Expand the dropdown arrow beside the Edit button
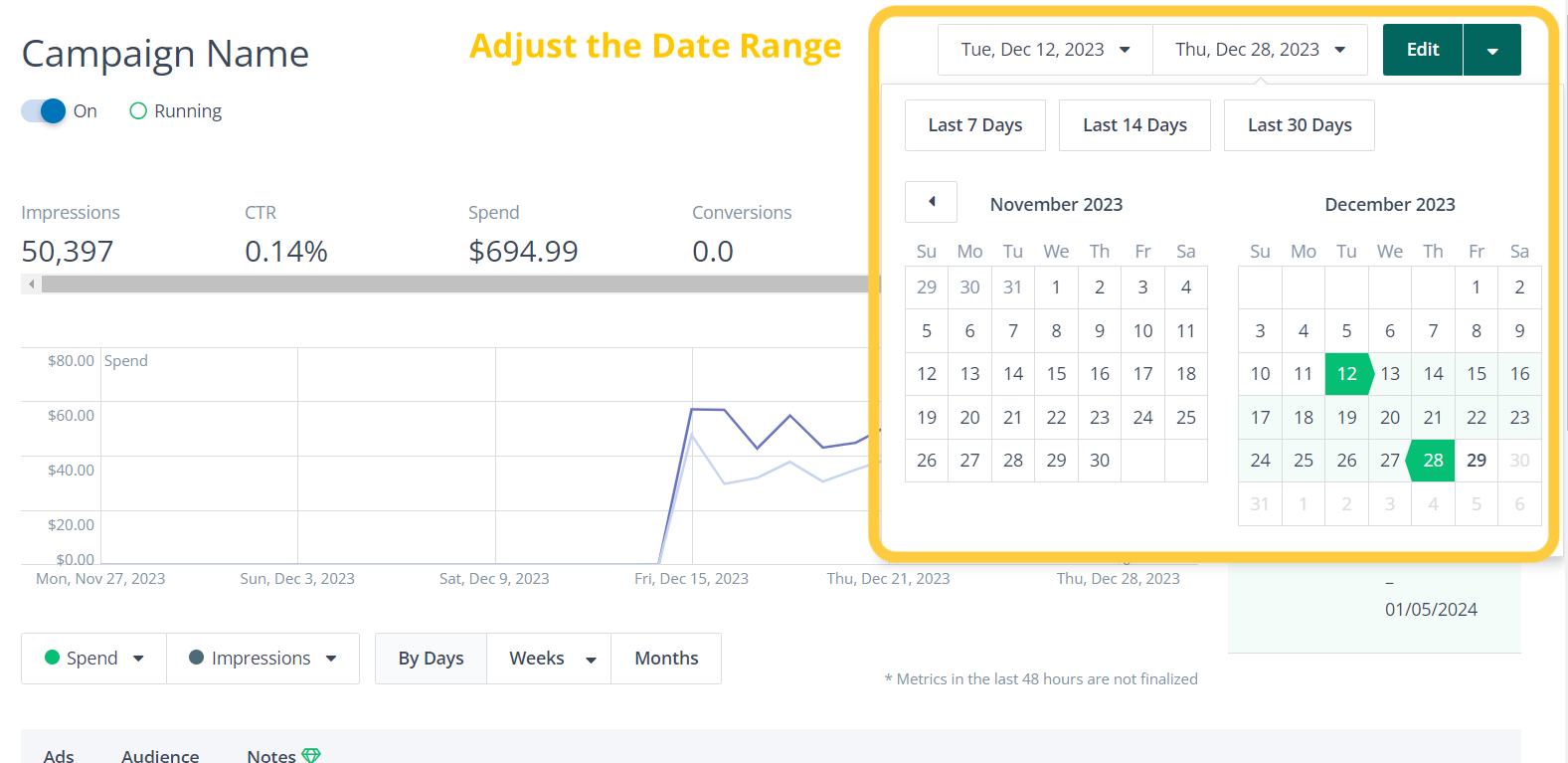 coord(1492,51)
